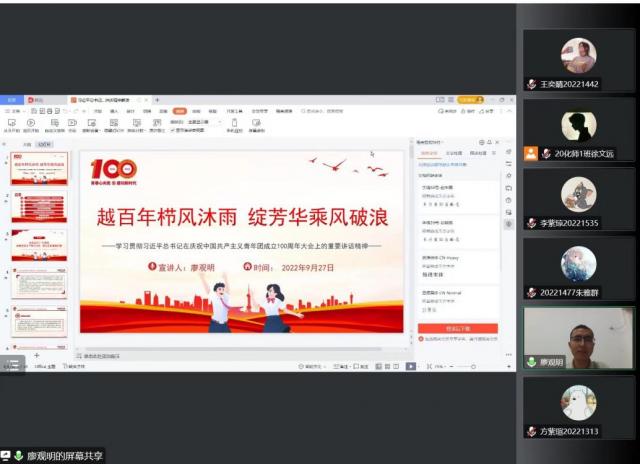
Task: Open a new document tab with plus icon
Action: point(156,100)
